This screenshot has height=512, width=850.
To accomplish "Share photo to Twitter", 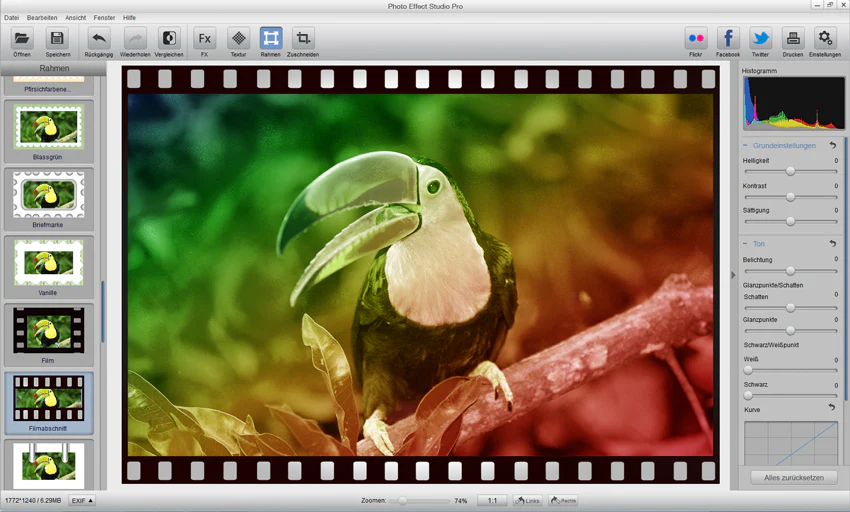I will pos(761,39).
